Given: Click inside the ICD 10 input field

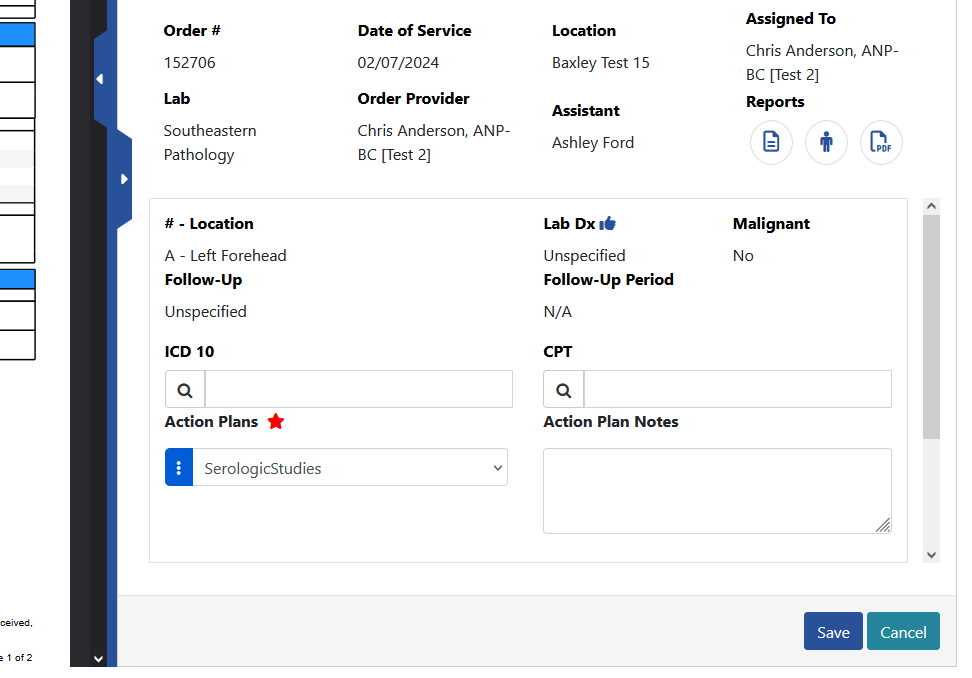Looking at the screenshot, I should tap(358, 389).
